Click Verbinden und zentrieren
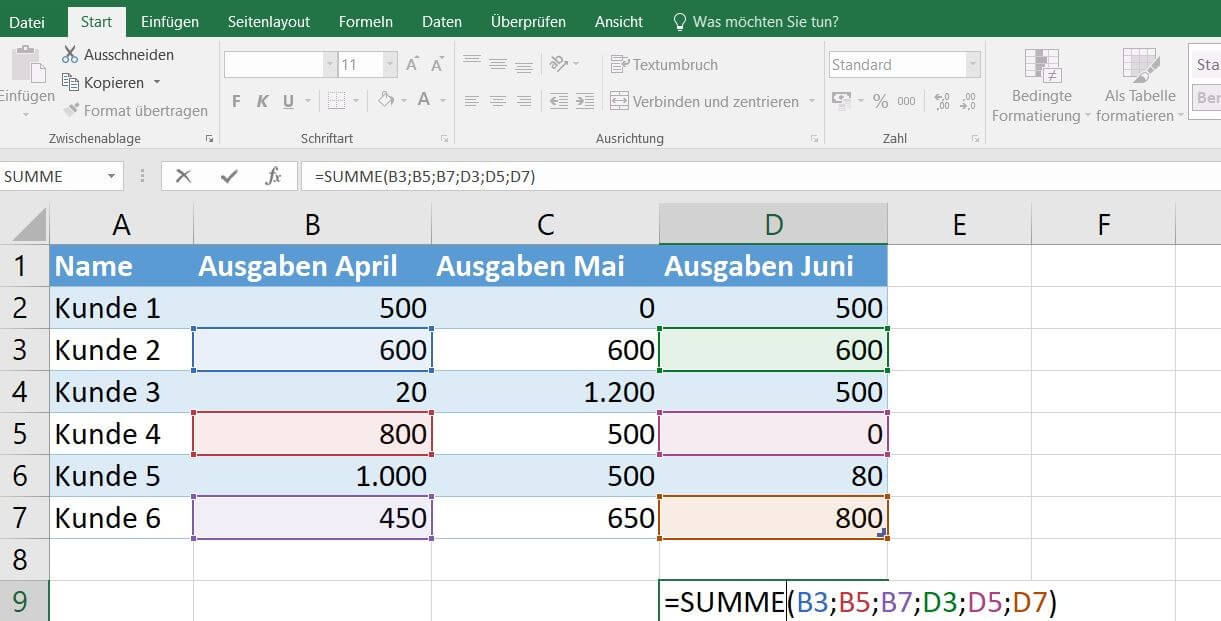Viewport: 1221px width, 621px height. pyautogui.click(x=704, y=101)
